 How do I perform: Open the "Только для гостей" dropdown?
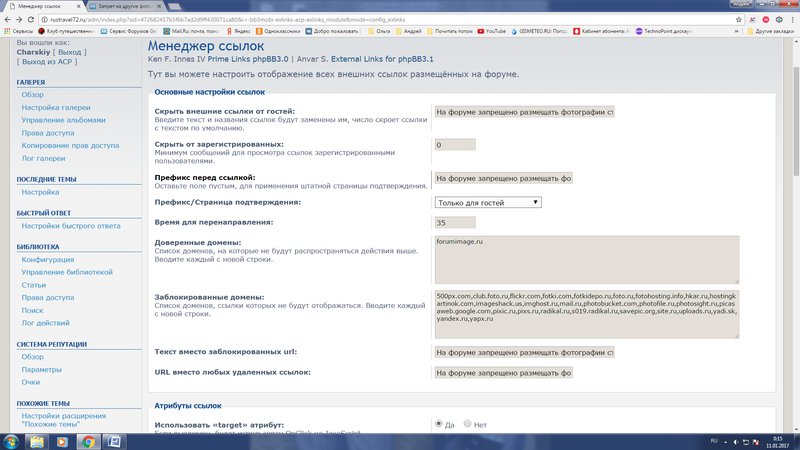point(488,202)
